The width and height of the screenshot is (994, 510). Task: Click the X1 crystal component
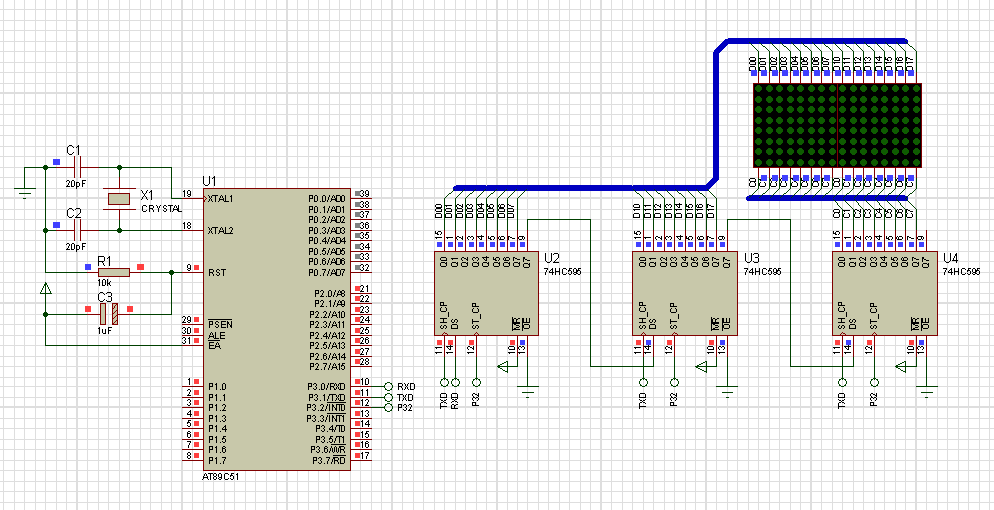pos(119,198)
